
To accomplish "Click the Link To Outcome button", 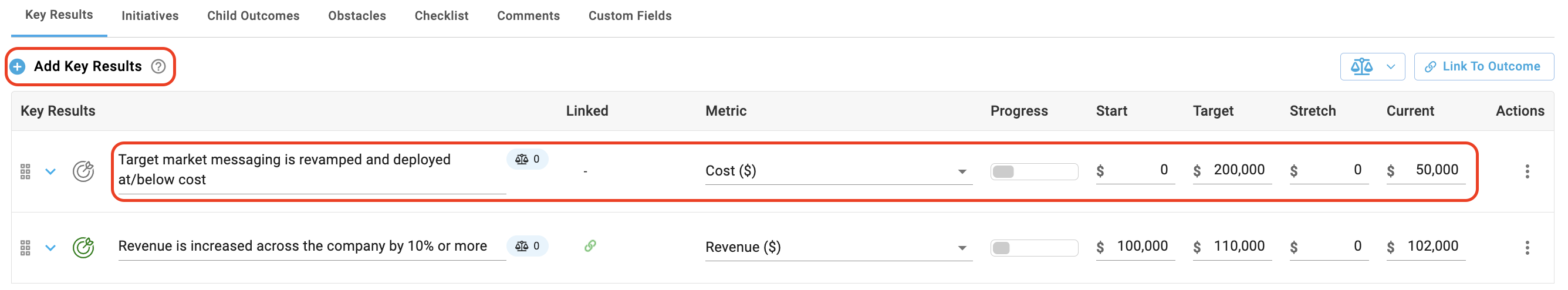I will coord(1483,67).
